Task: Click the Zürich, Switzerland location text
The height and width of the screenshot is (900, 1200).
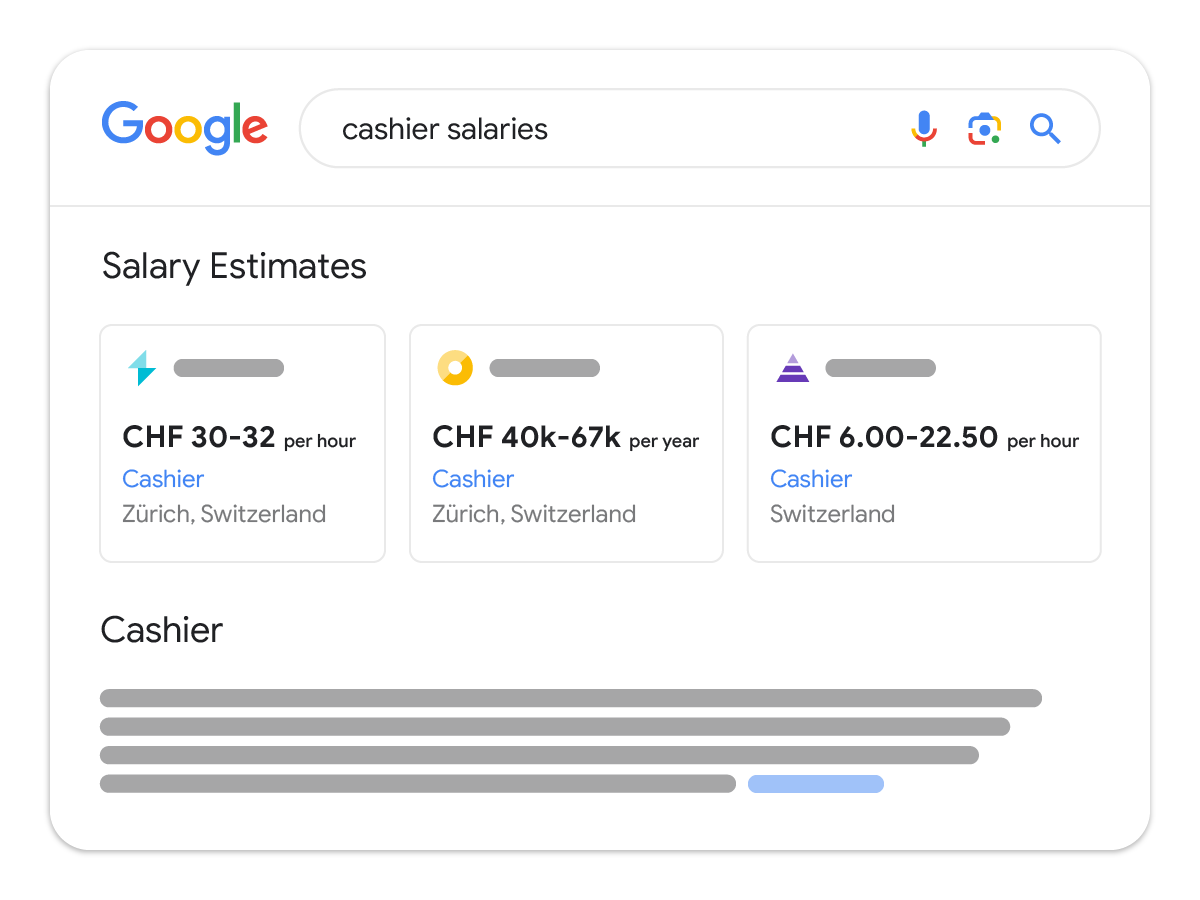Action: pos(224,514)
